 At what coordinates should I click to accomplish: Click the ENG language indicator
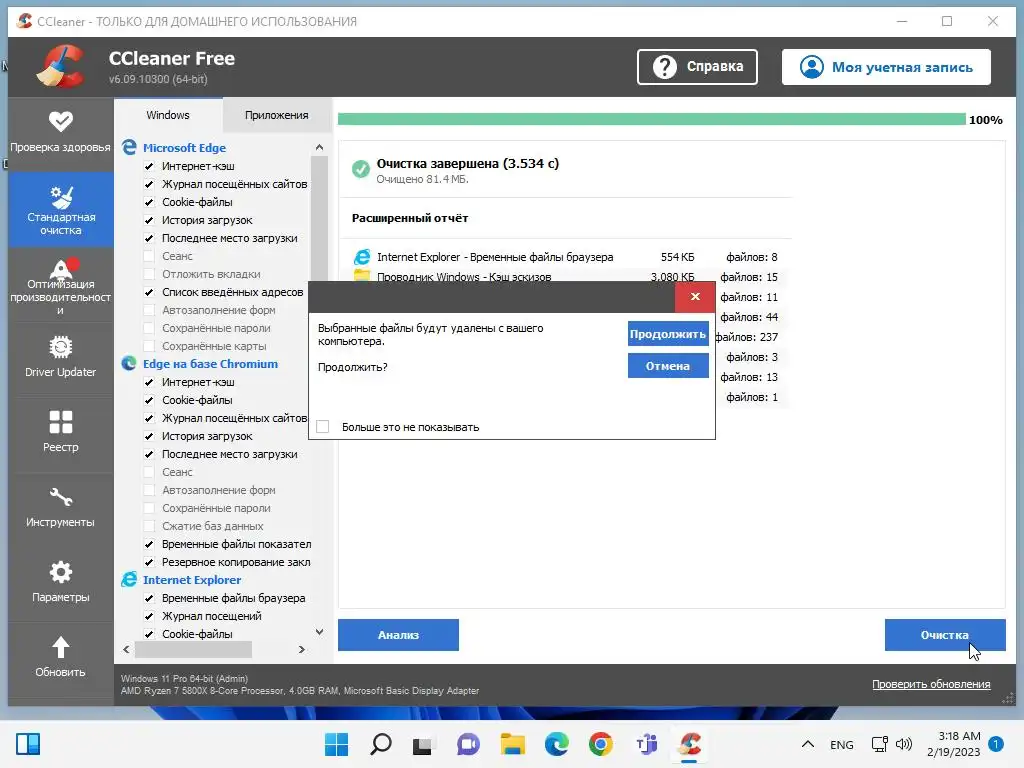(x=842, y=744)
